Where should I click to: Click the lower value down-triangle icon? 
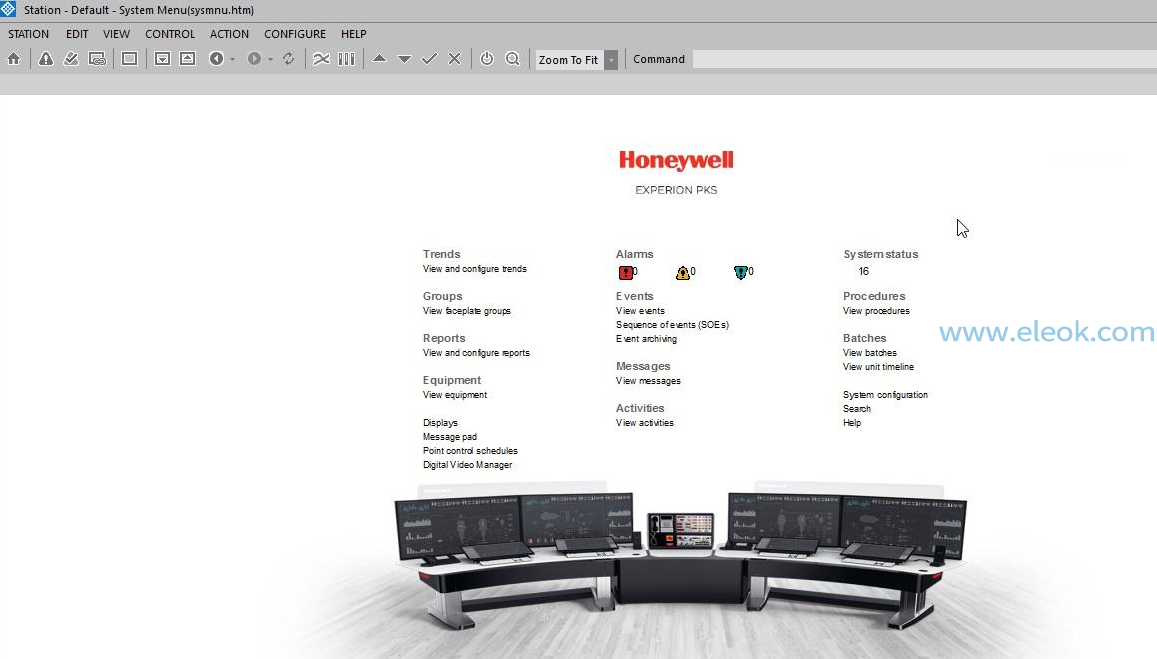pyautogui.click(x=404, y=59)
